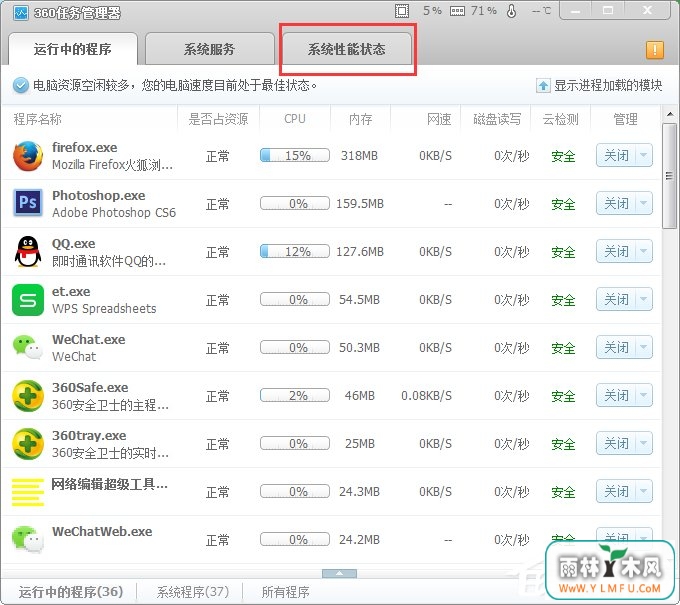Open the 关闭 dropdown arrow for QQ.exe
The image size is (680, 605).
[644, 251]
